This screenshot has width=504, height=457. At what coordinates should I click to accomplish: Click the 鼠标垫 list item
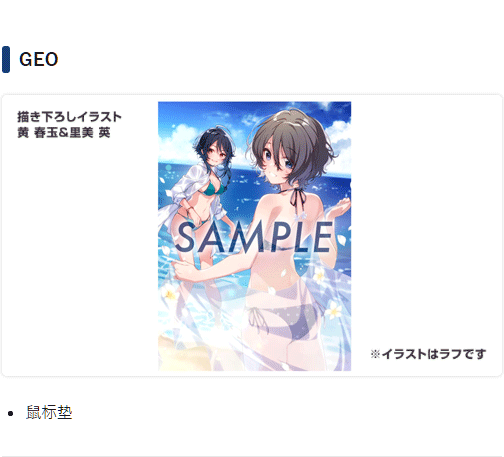point(49,412)
